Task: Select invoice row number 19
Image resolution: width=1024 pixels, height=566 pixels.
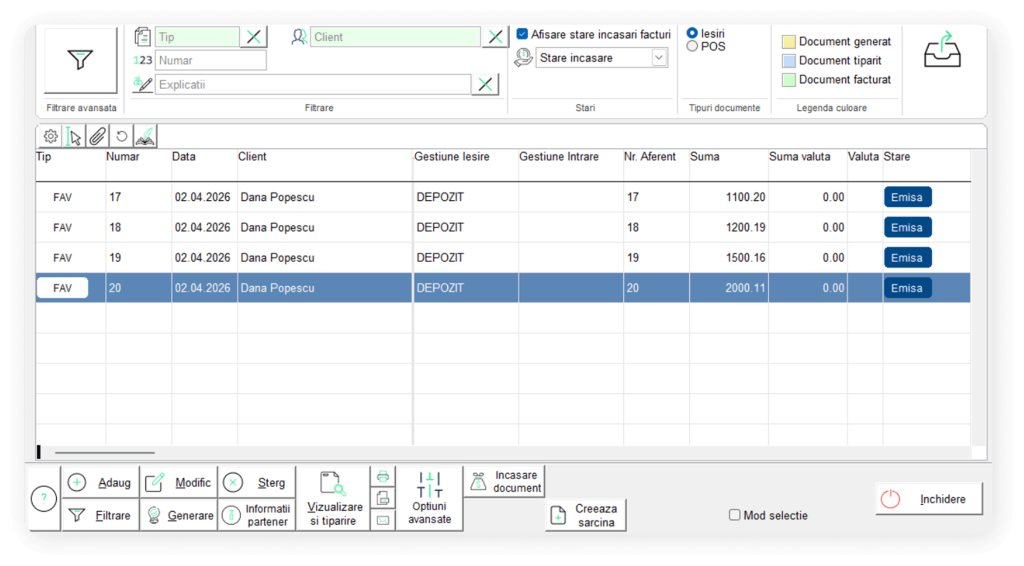Action: point(503,258)
